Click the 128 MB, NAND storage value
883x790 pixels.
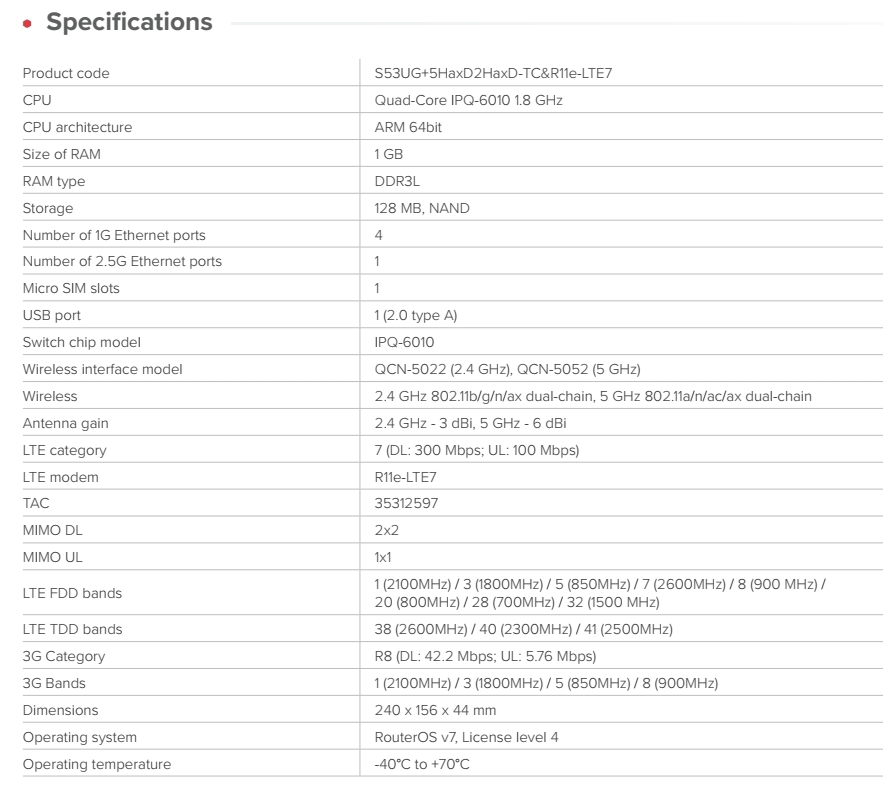point(422,208)
